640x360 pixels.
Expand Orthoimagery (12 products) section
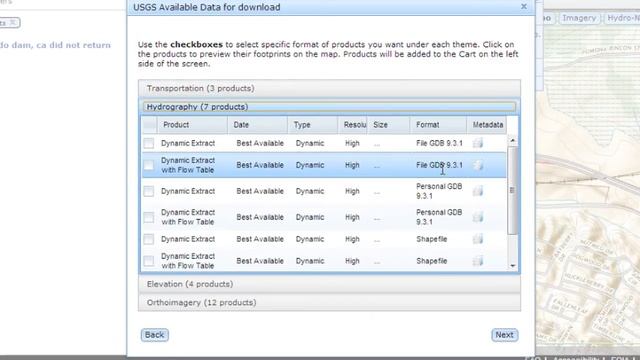click(x=329, y=302)
